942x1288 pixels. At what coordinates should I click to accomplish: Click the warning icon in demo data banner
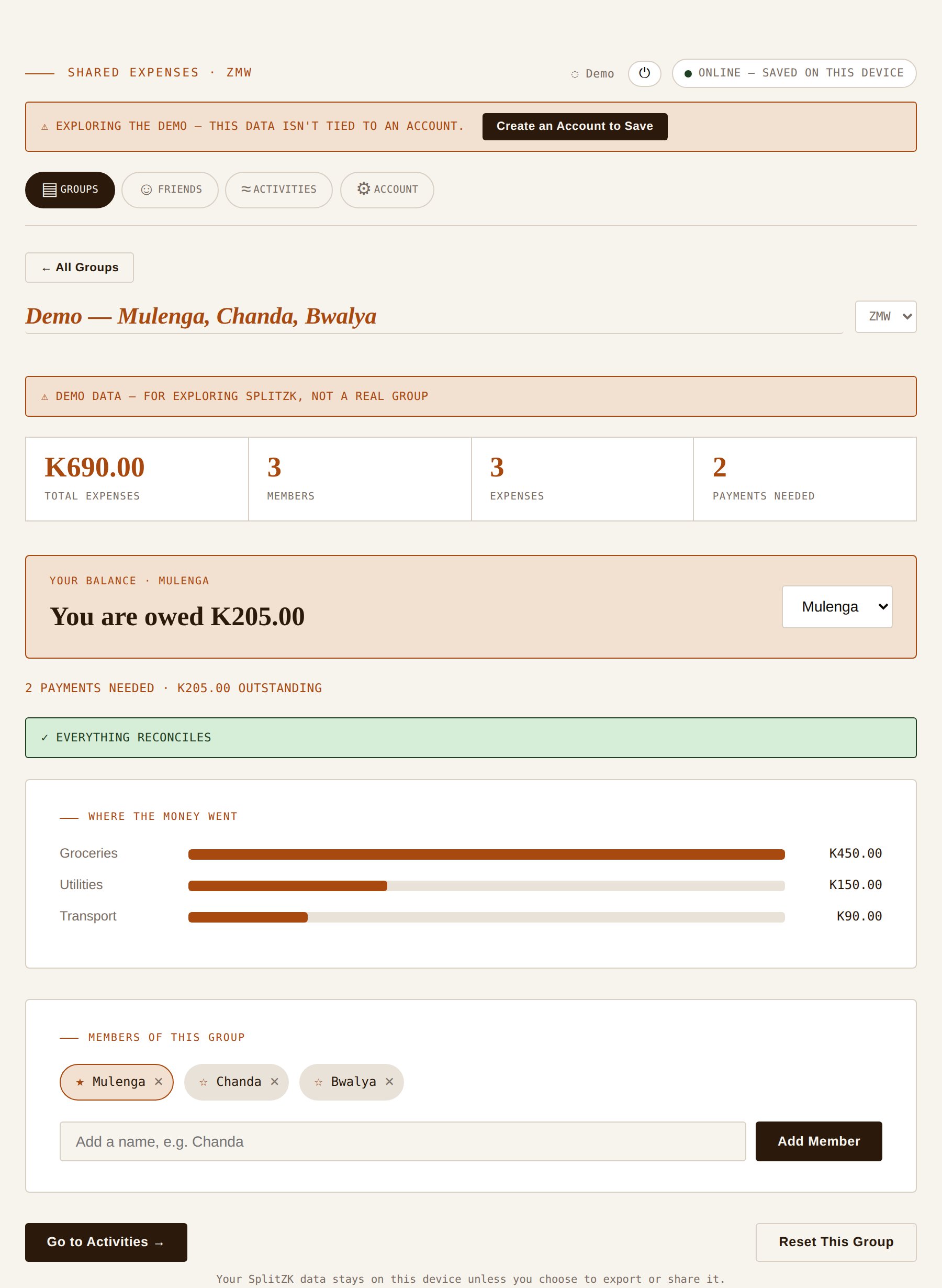click(x=44, y=396)
